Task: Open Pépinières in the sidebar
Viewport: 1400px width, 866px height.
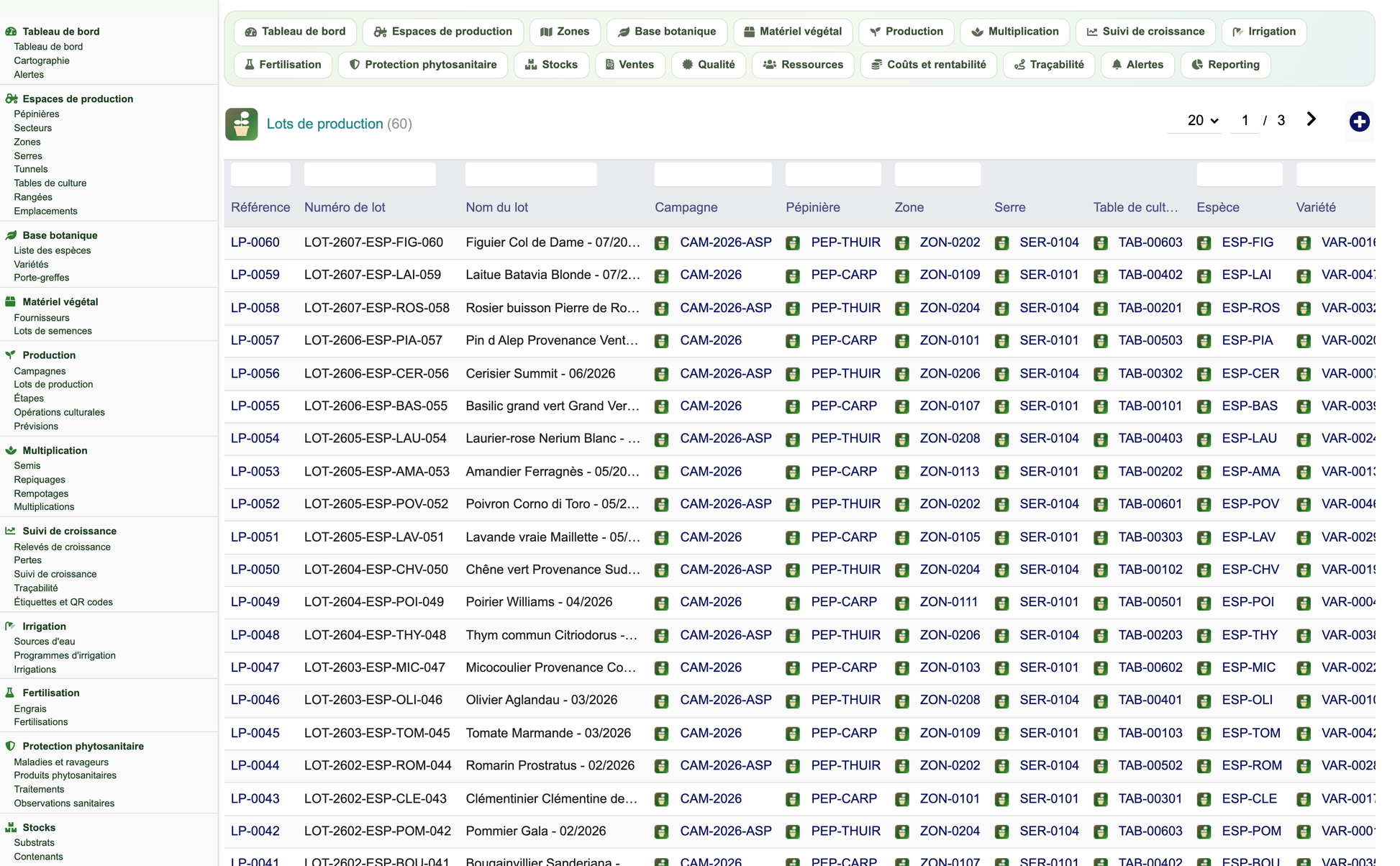Action: (37, 114)
